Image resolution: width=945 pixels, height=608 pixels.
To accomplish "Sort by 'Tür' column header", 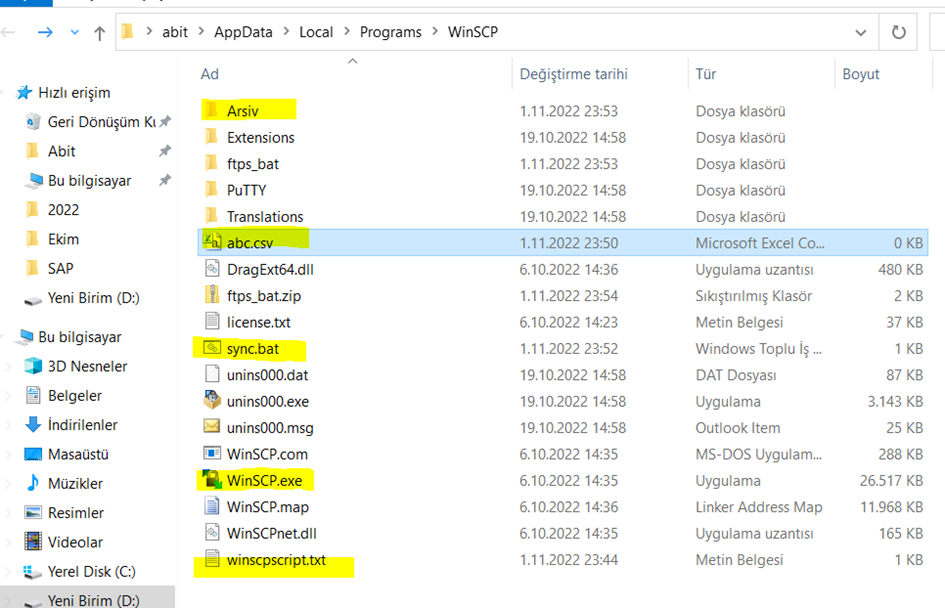I will coord(706,74).
